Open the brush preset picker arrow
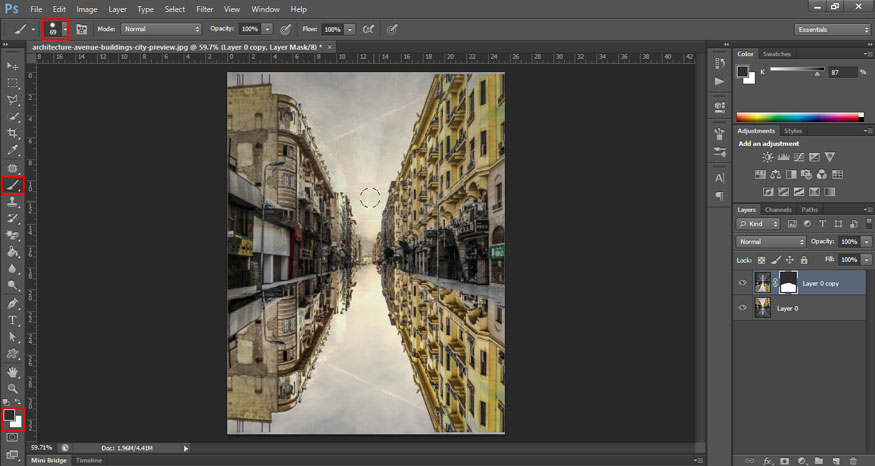Image resolution: width=875 pixels, height=466 pixels. [x=65, y=29]
